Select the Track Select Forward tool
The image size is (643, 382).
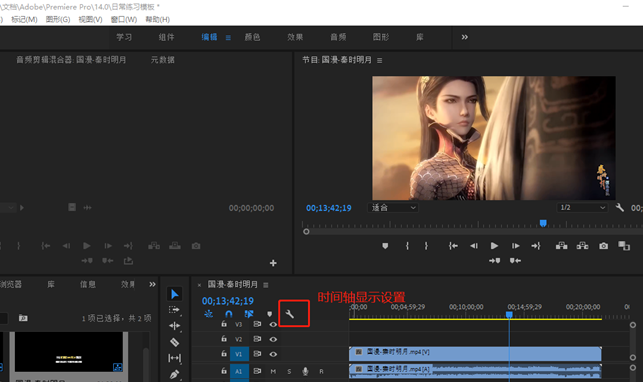coord(174,310)
